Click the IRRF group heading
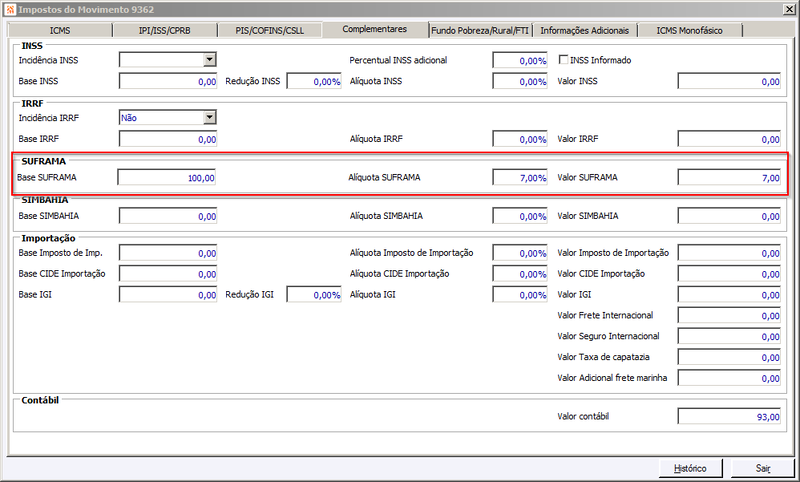800x482 pixels. click(32, 104)
